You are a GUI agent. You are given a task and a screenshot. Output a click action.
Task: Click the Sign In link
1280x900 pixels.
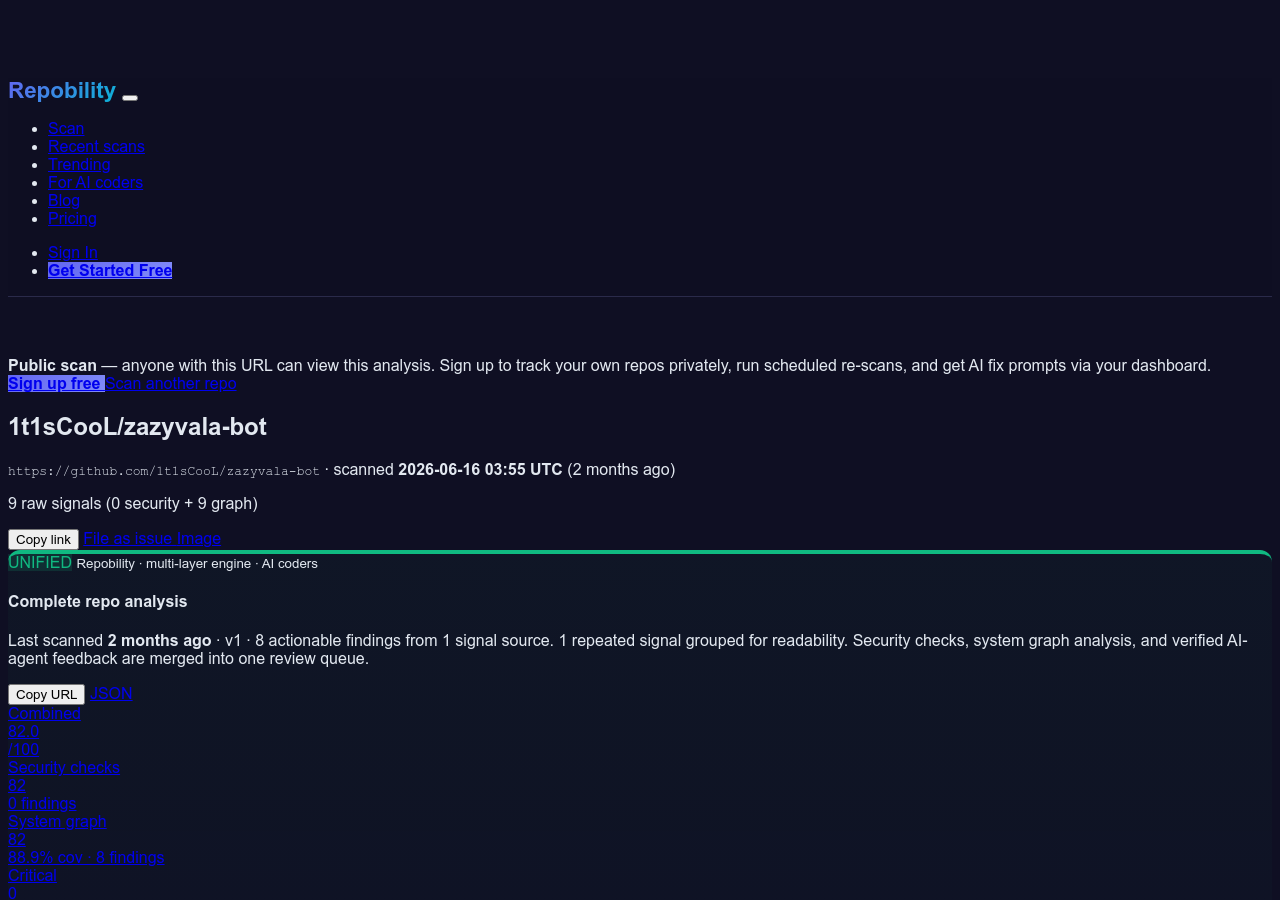tap(73, 252)
